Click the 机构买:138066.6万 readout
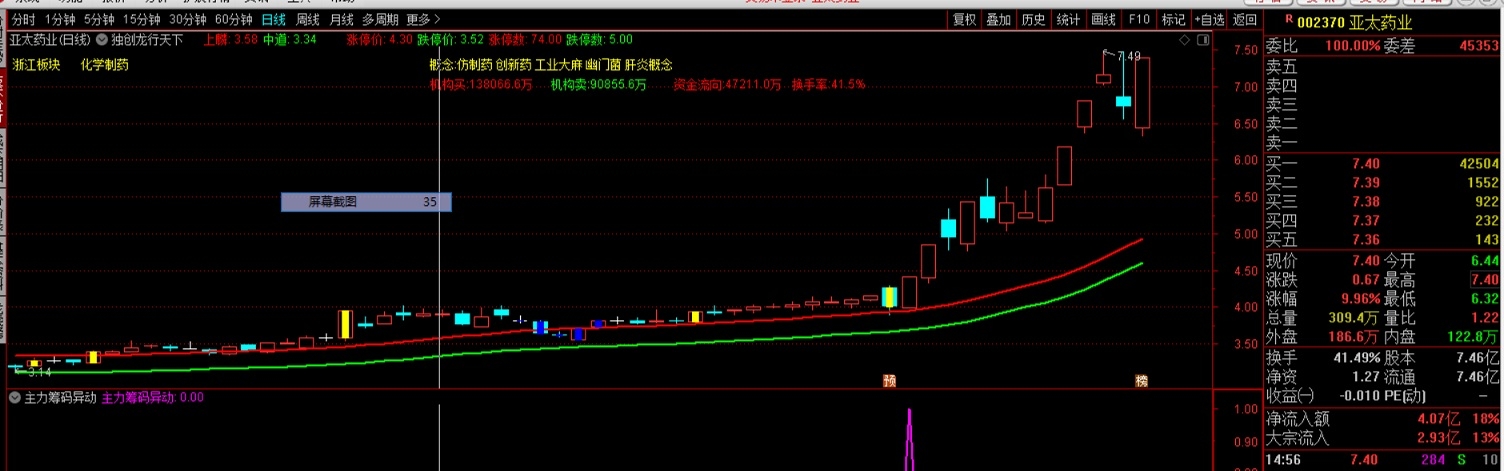 tap(481, 84)
